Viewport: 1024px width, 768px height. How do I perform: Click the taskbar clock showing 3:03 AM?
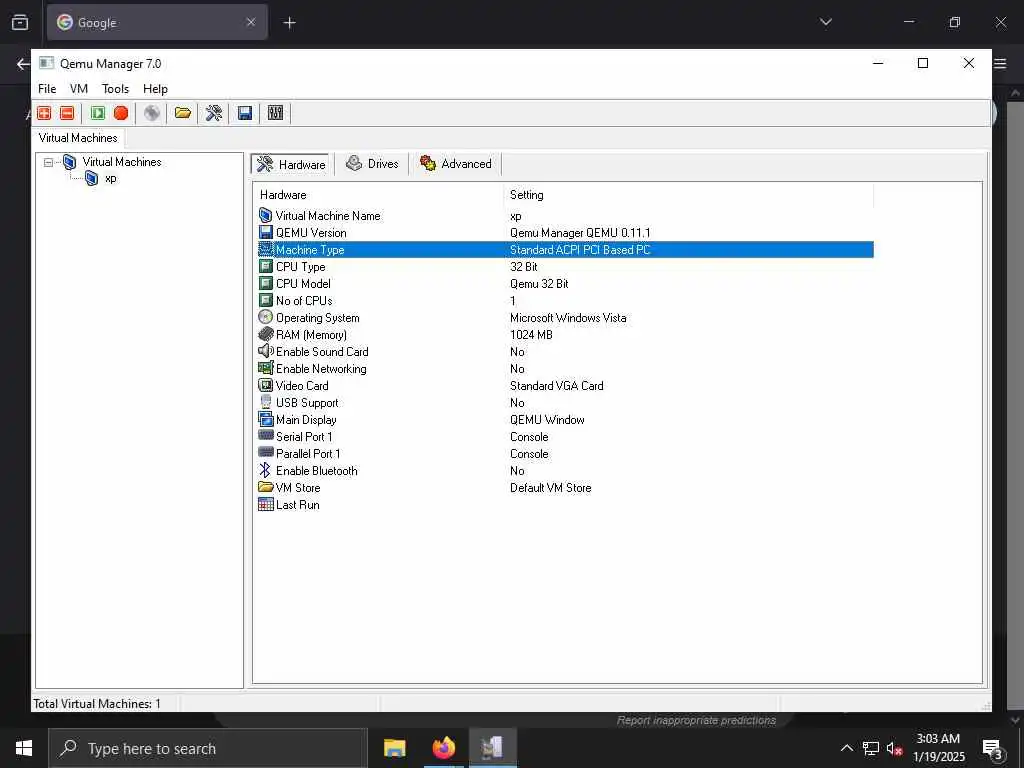point(938,748)
